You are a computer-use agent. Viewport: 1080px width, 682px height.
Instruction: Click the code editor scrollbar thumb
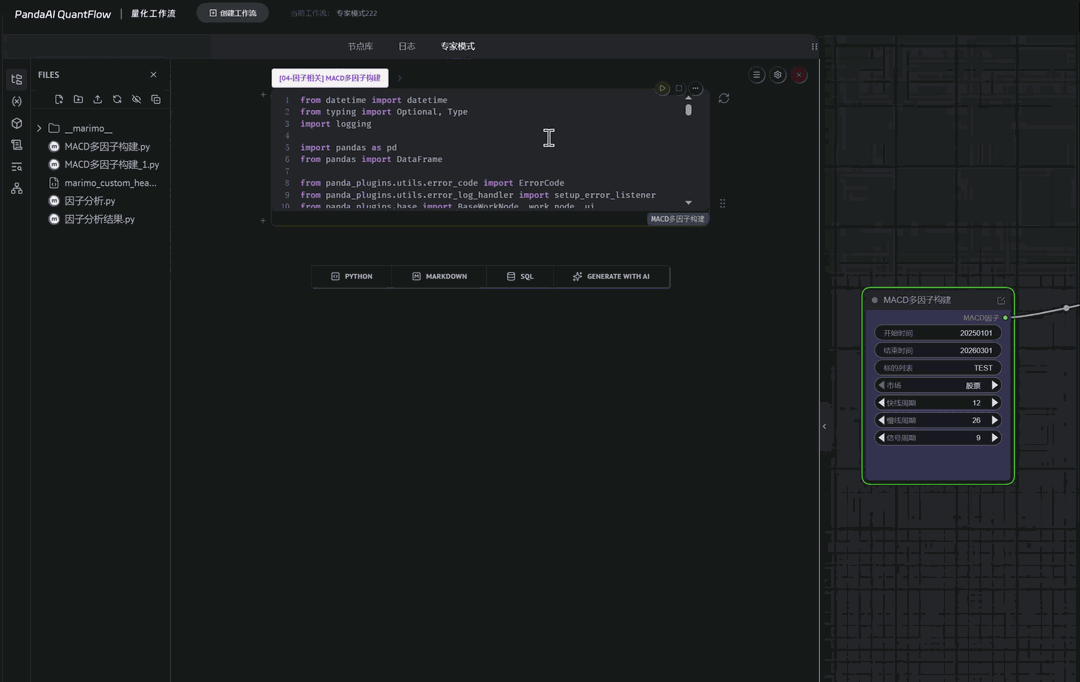point(688,110)
